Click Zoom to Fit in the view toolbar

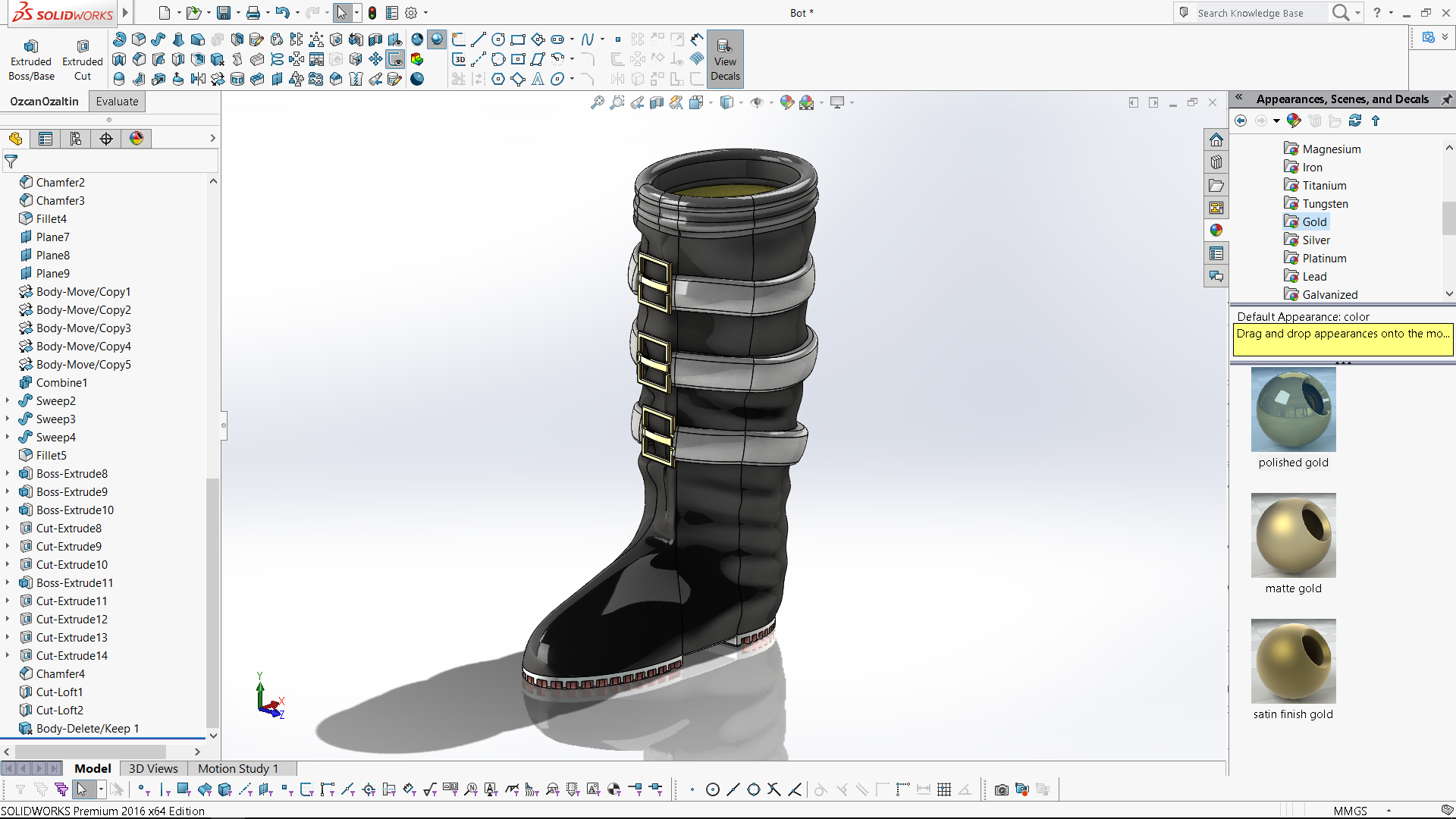[598, 102]
